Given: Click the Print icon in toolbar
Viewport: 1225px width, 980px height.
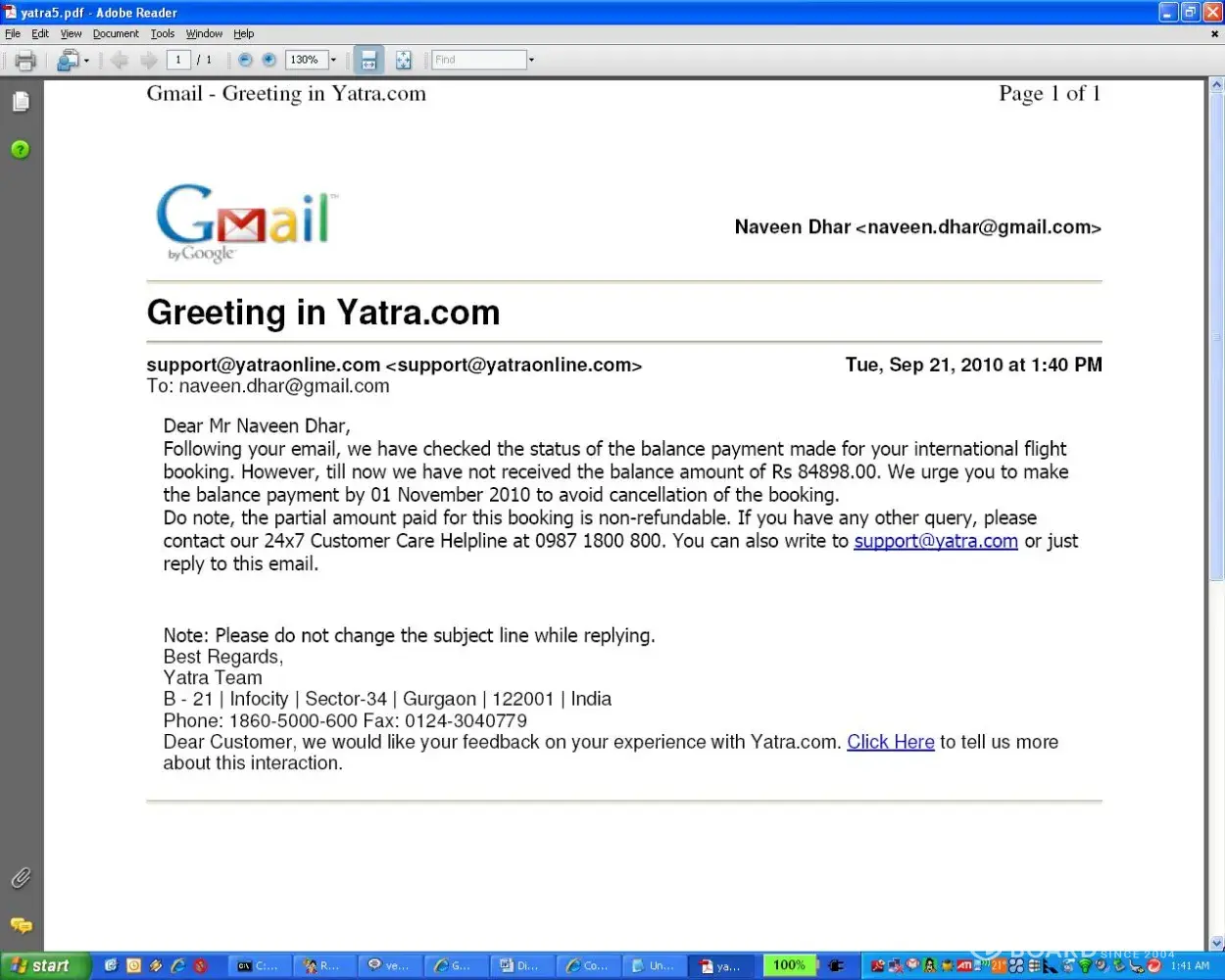Looking at the screenshot, I should click(x=25, y=61).
